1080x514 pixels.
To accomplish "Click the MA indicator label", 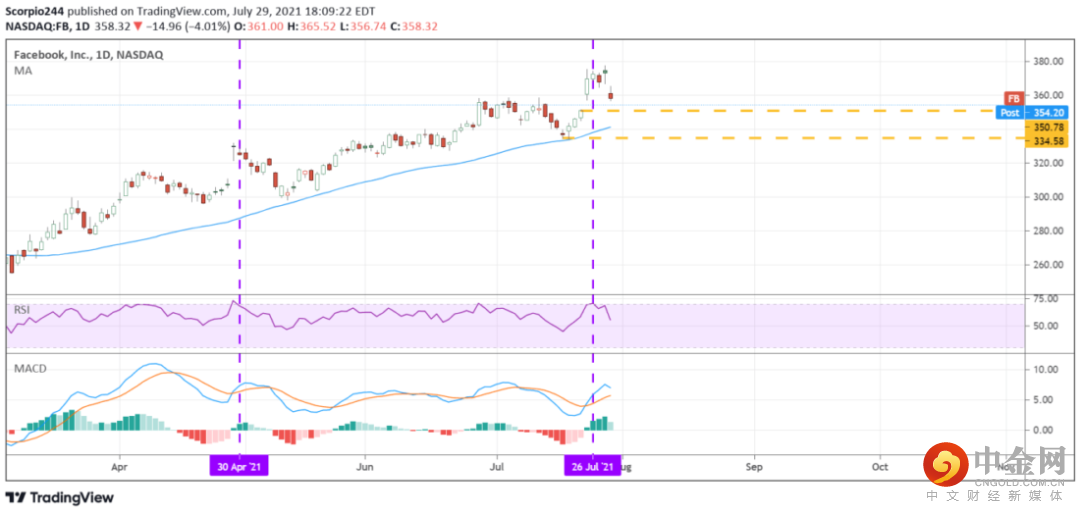I will pyautogui.click(x=23, y=70).
